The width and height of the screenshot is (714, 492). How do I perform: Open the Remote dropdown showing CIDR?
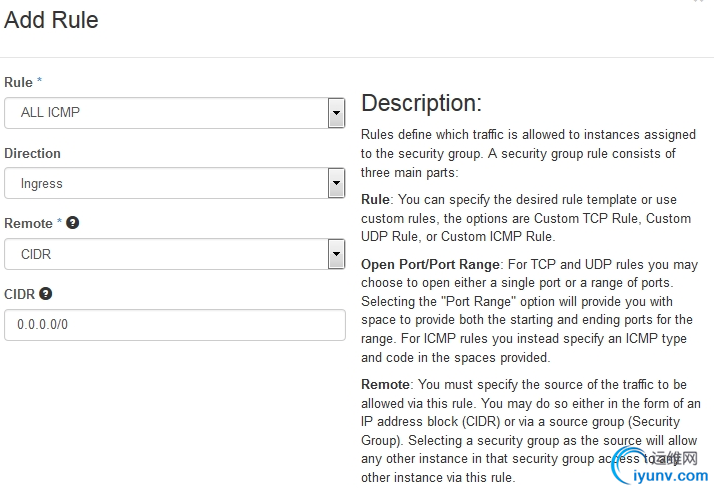tap(175, 255)
